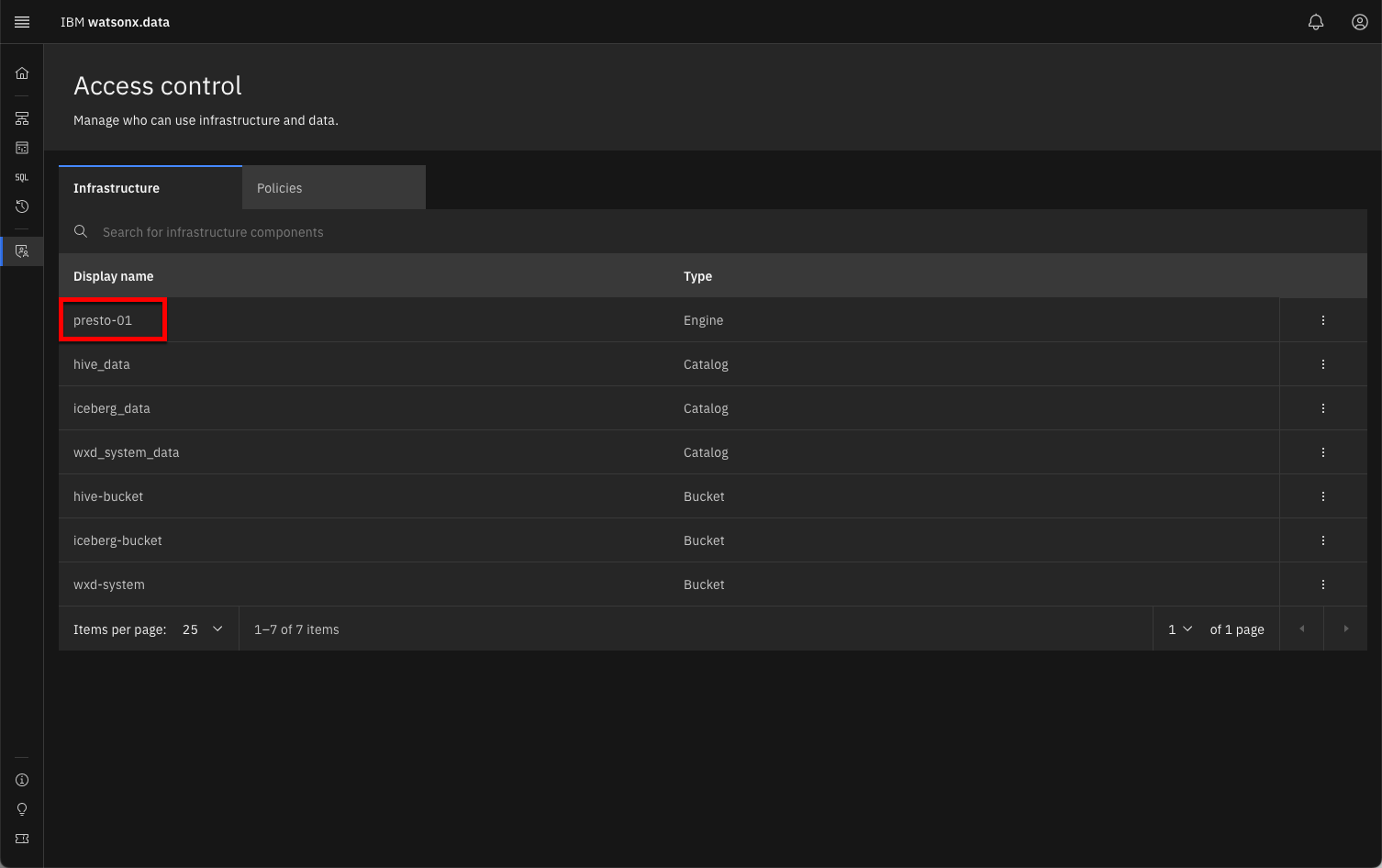
Task: Click the 1–7 of 7 items label
Action: point(296,629)
